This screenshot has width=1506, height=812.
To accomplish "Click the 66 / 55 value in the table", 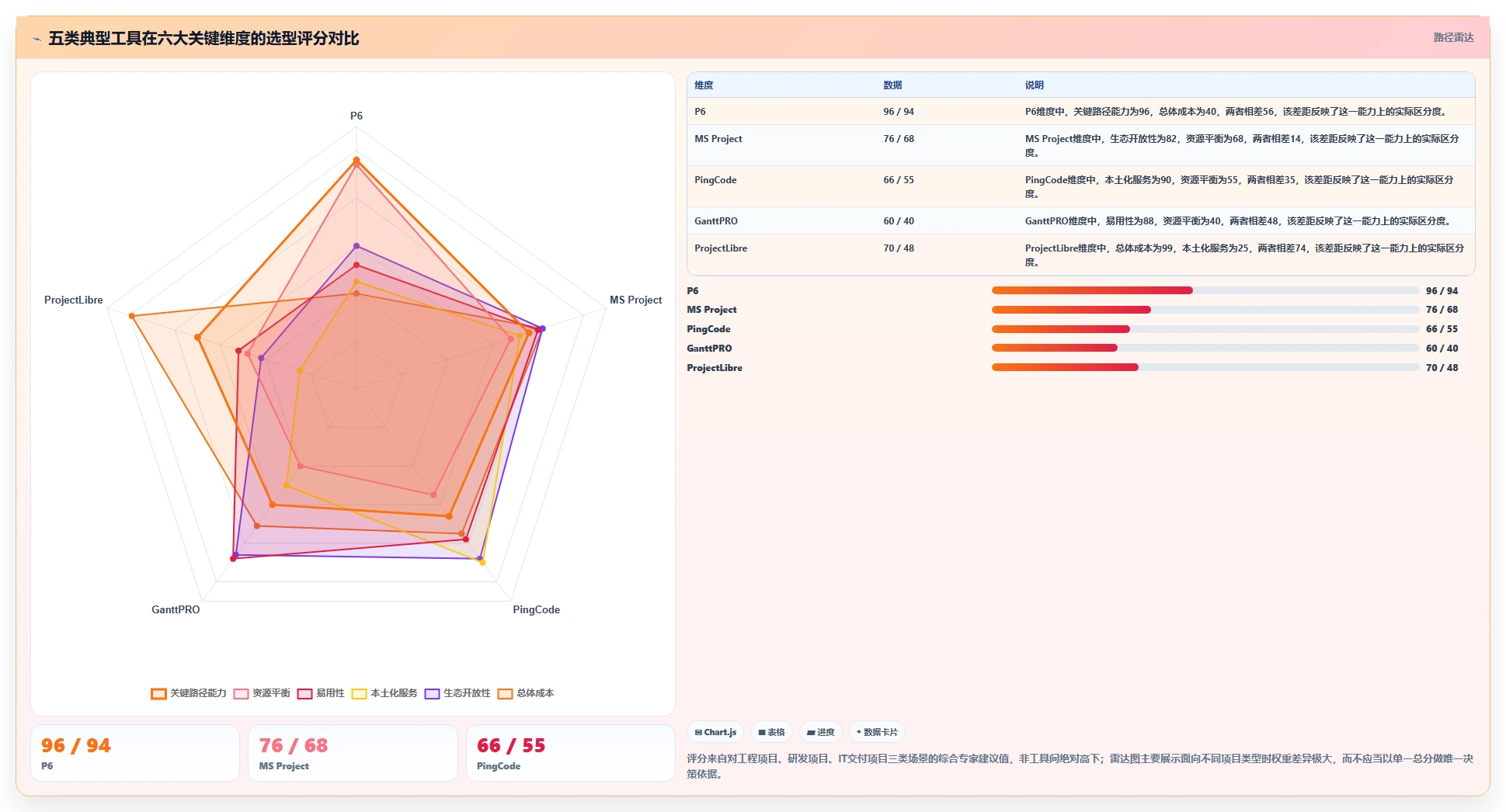I will point(899,180).
